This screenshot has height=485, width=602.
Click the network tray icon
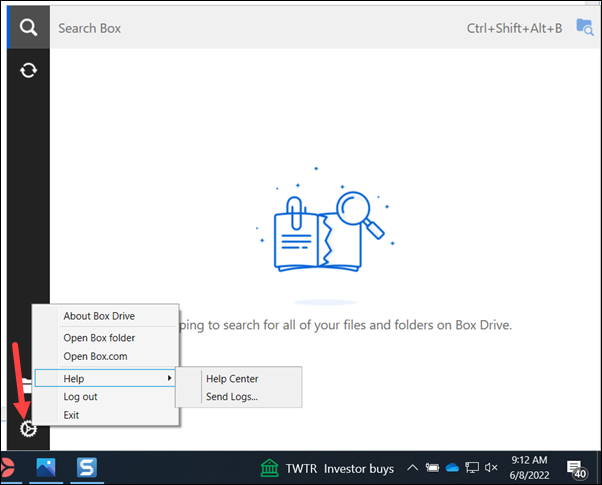[x=472, y=468]
